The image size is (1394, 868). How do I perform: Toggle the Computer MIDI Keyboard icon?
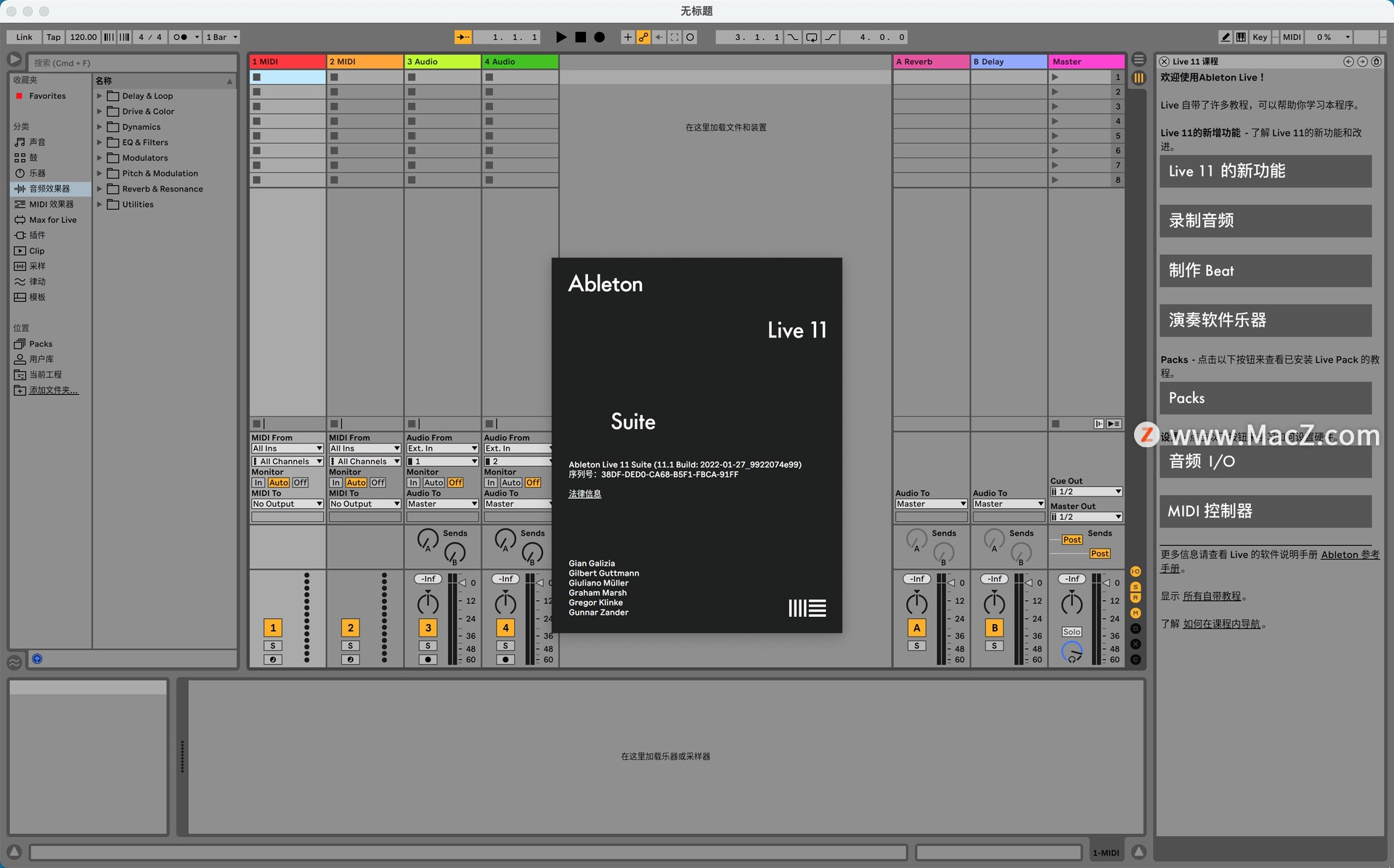click(x=1241, y=37)
